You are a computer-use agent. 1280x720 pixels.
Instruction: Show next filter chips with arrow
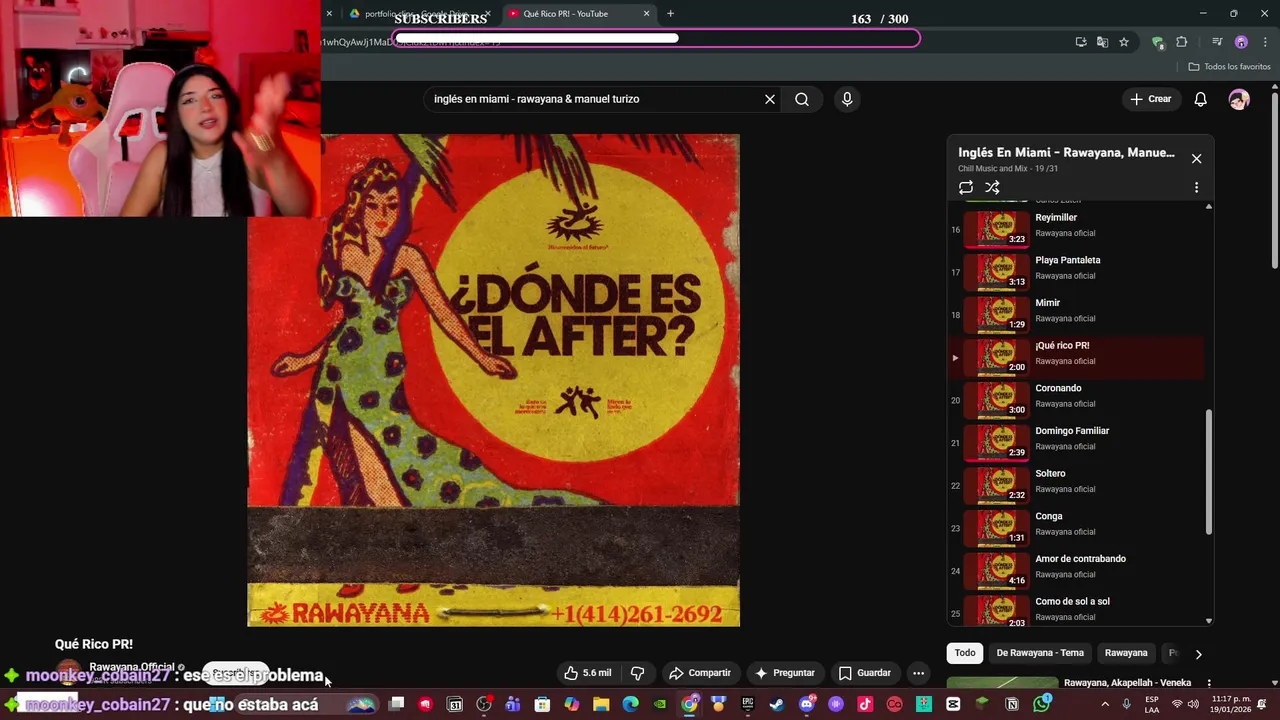click(x=1198, y=654)
